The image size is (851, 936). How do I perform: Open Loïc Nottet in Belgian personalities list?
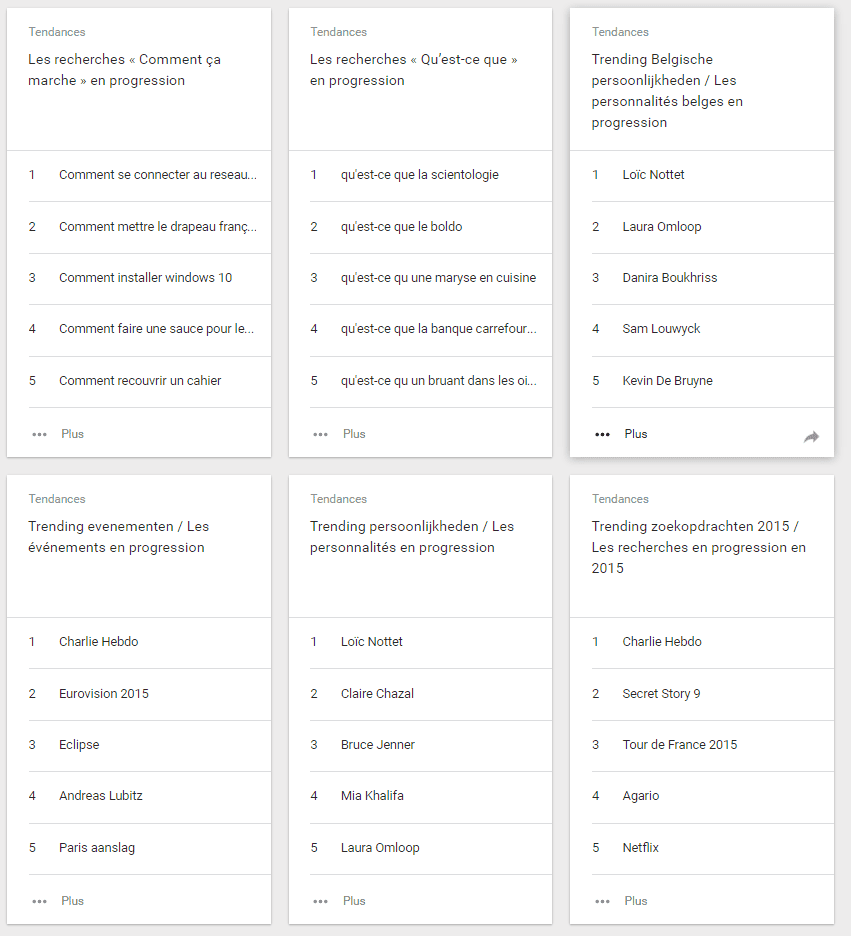[x=652, y=175]
